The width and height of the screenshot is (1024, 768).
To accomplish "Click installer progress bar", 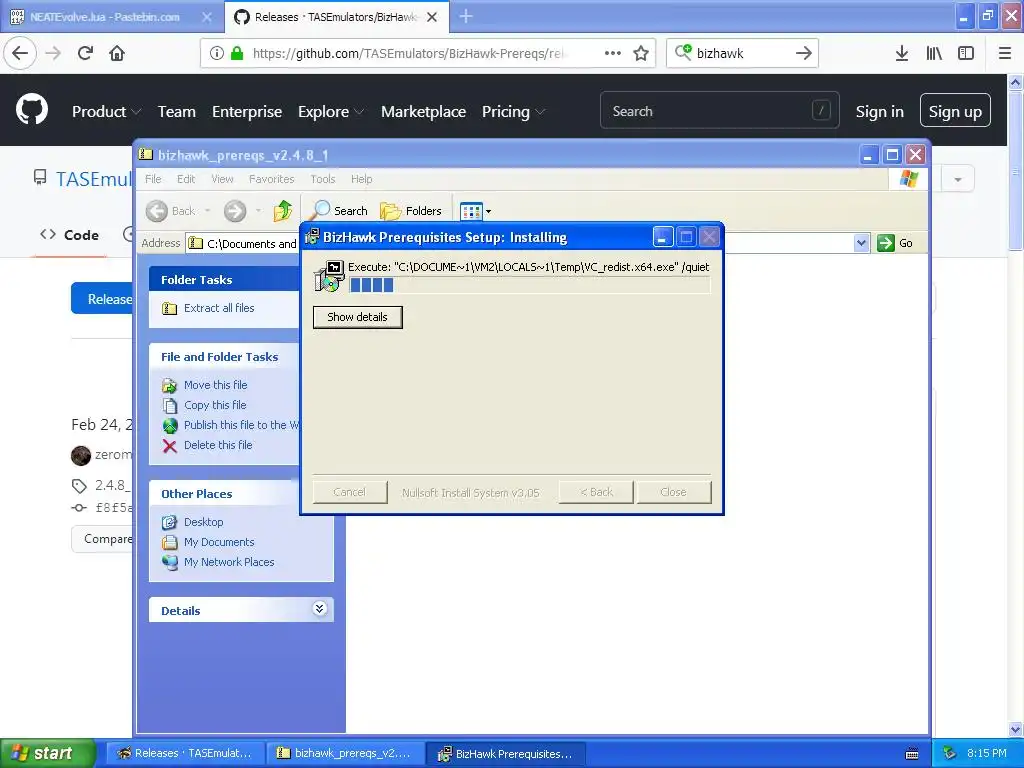I will click(530, 285).
